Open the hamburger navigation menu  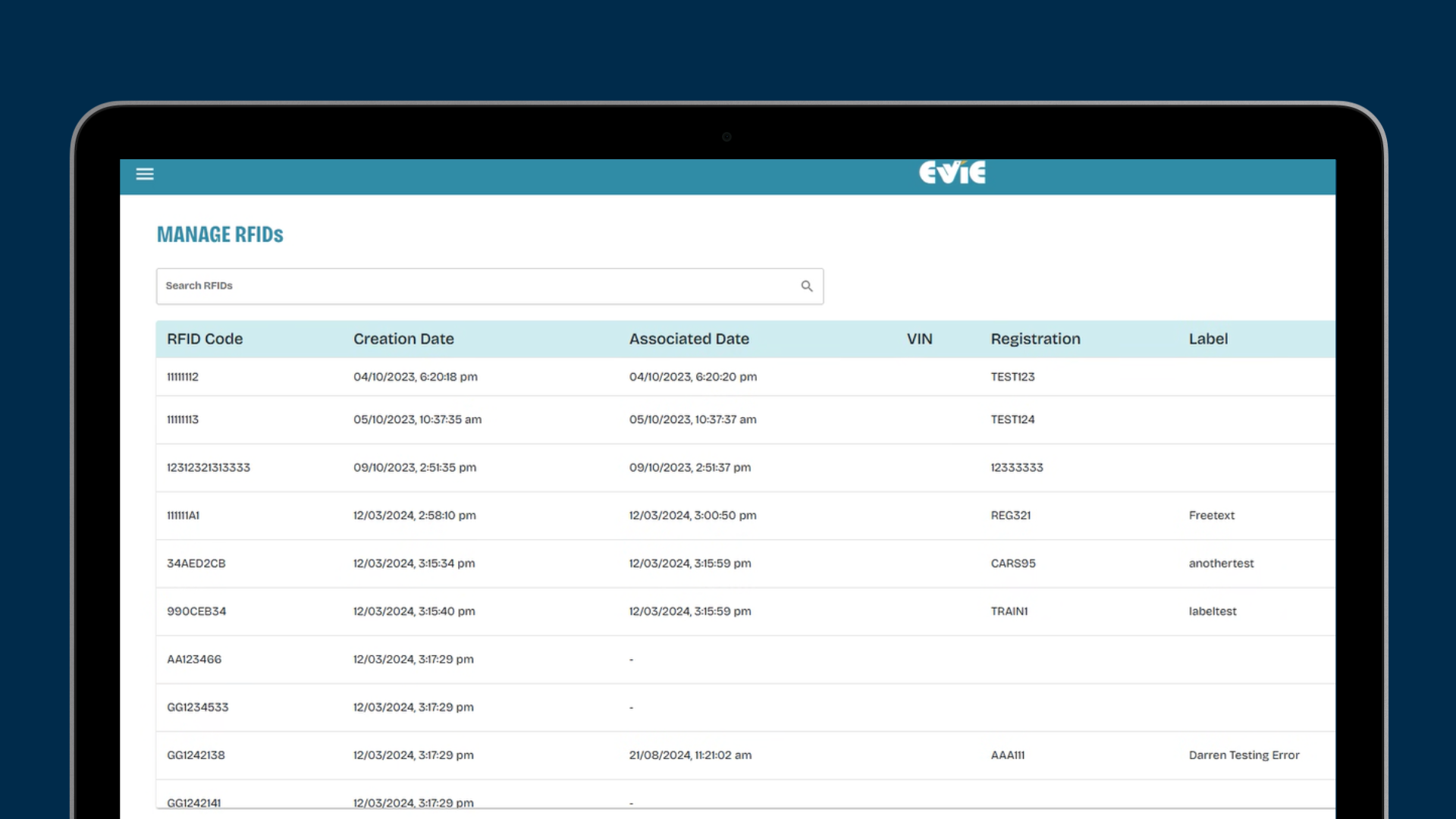(x=145, y=174)
